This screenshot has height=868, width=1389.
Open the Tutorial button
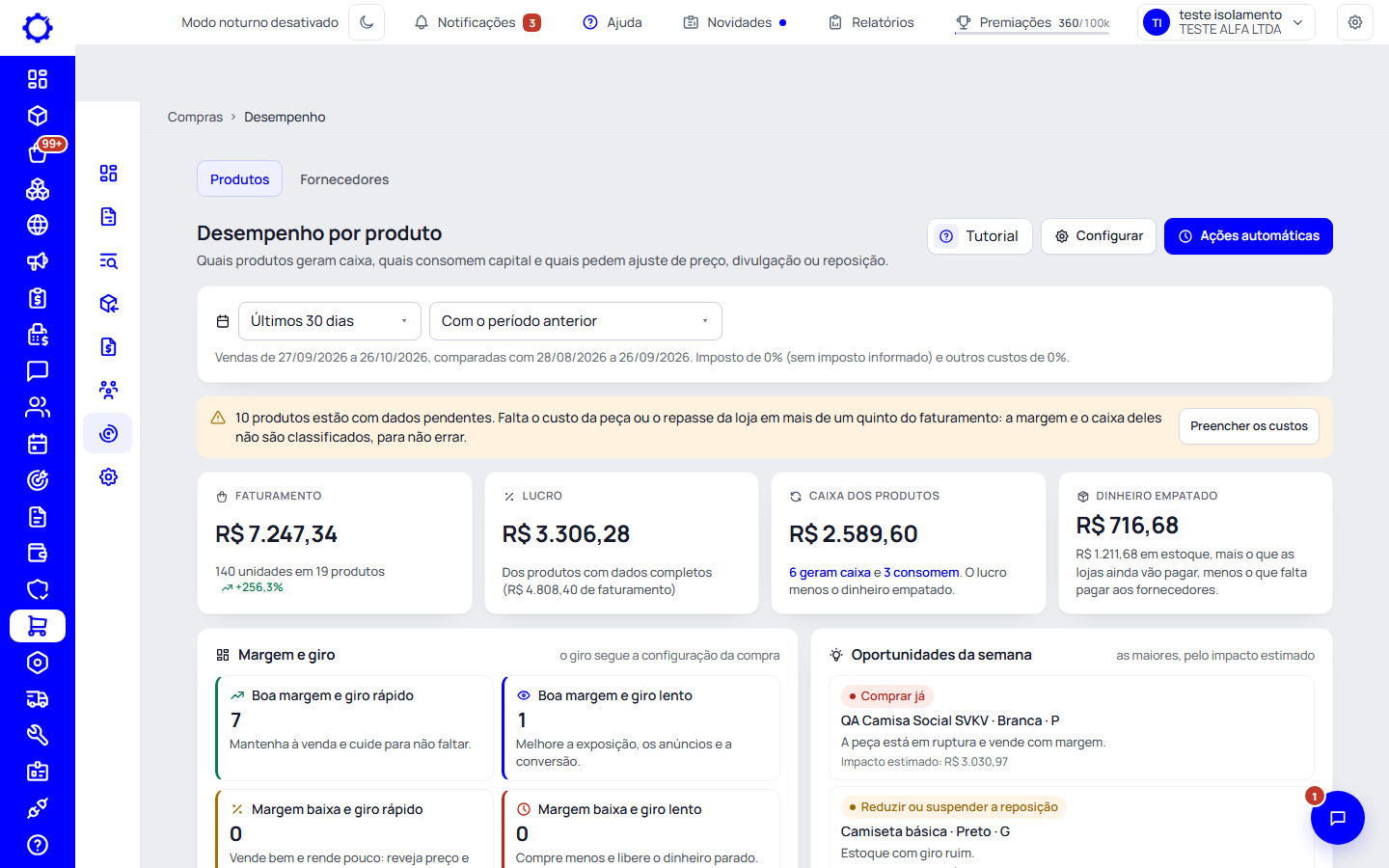pyautogui.click(x=980, y=236)
